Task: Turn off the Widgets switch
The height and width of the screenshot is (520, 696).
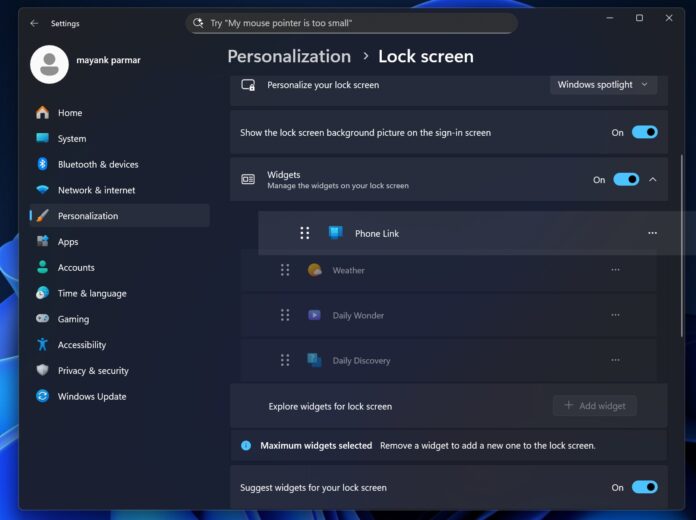Action: (626, 179)
